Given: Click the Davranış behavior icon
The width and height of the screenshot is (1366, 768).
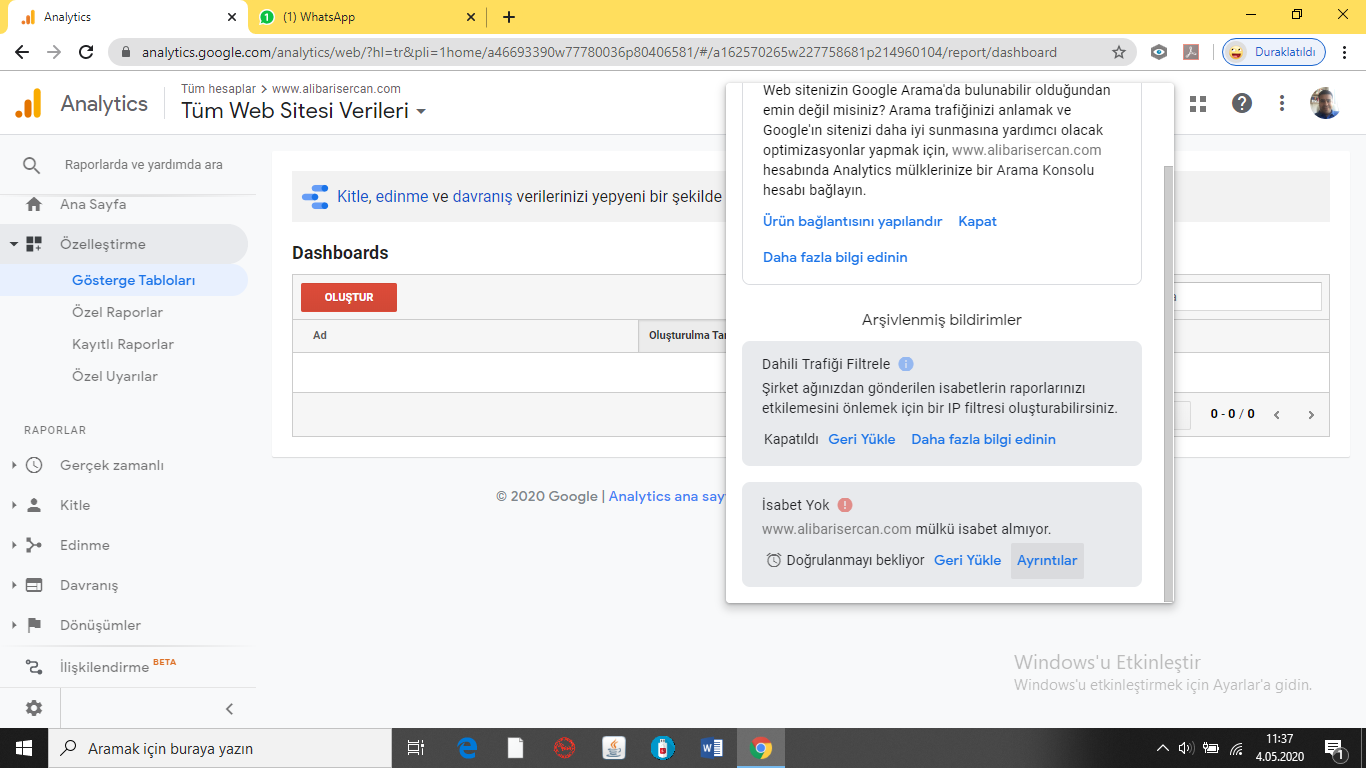Looking at the screenshot, I should pos(34,585).
